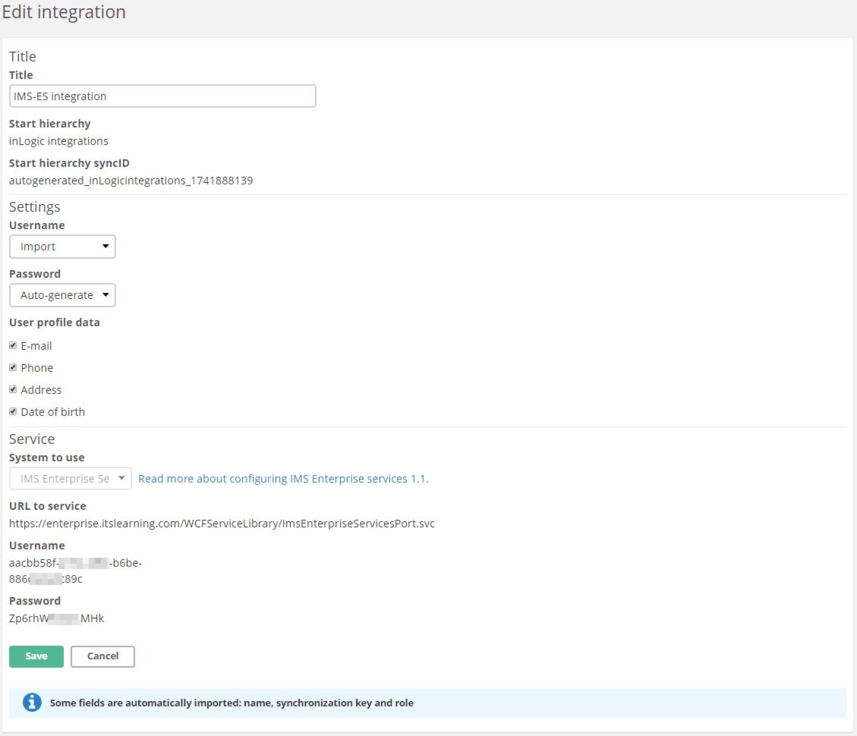Open the Username Import dropdown
Image resolution: width=857 pixels, height=736 pixels.
click(x=62, y=247)
